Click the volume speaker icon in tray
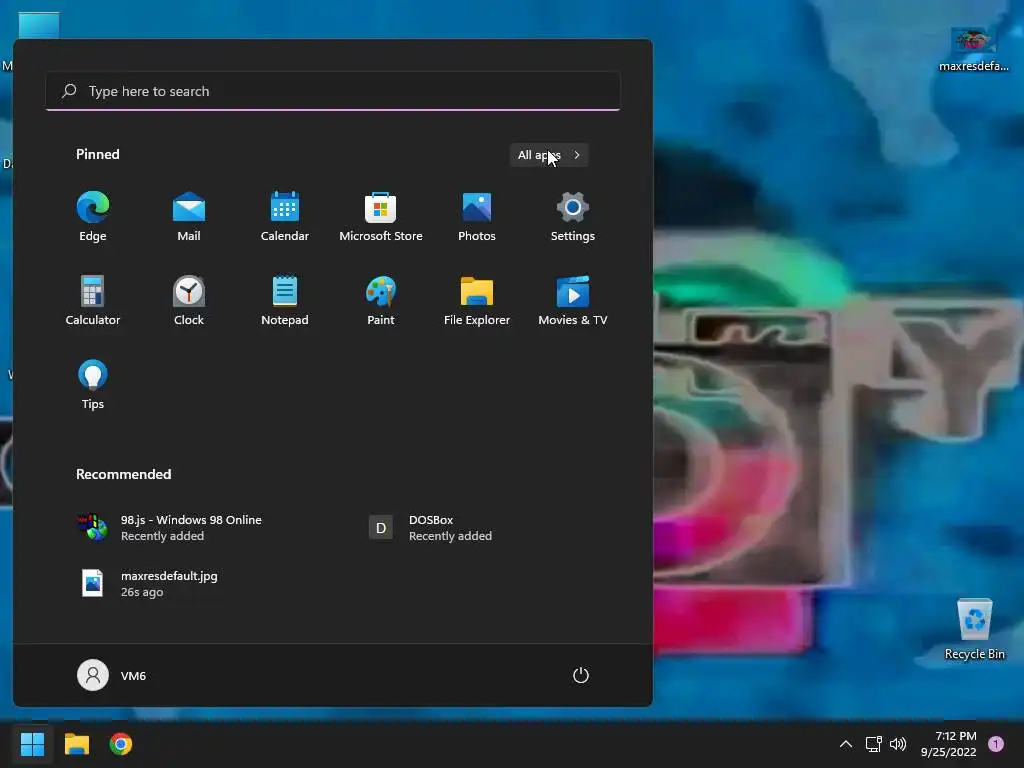 tap(898, 744)
